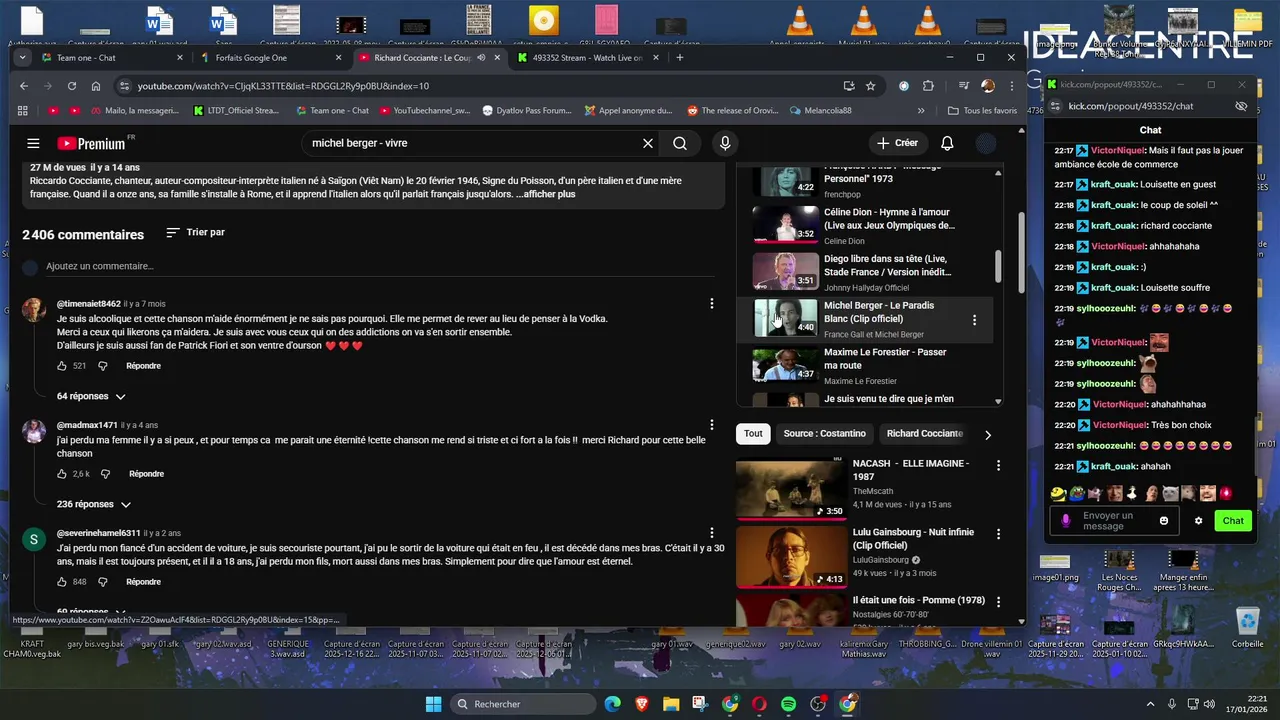Open more options for Le Paradis Blanc
The height and width of the screenshot is (720, 1280).
tap(974, 320)
